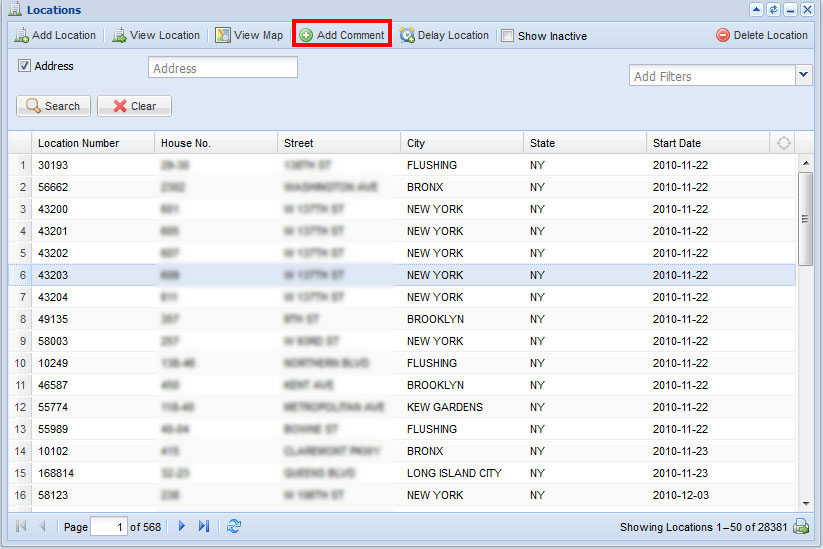The width and height of the screenshot is (823, 549).
Task: Sort by State column header
Action: pyautogui.click(x=585, y=143)
